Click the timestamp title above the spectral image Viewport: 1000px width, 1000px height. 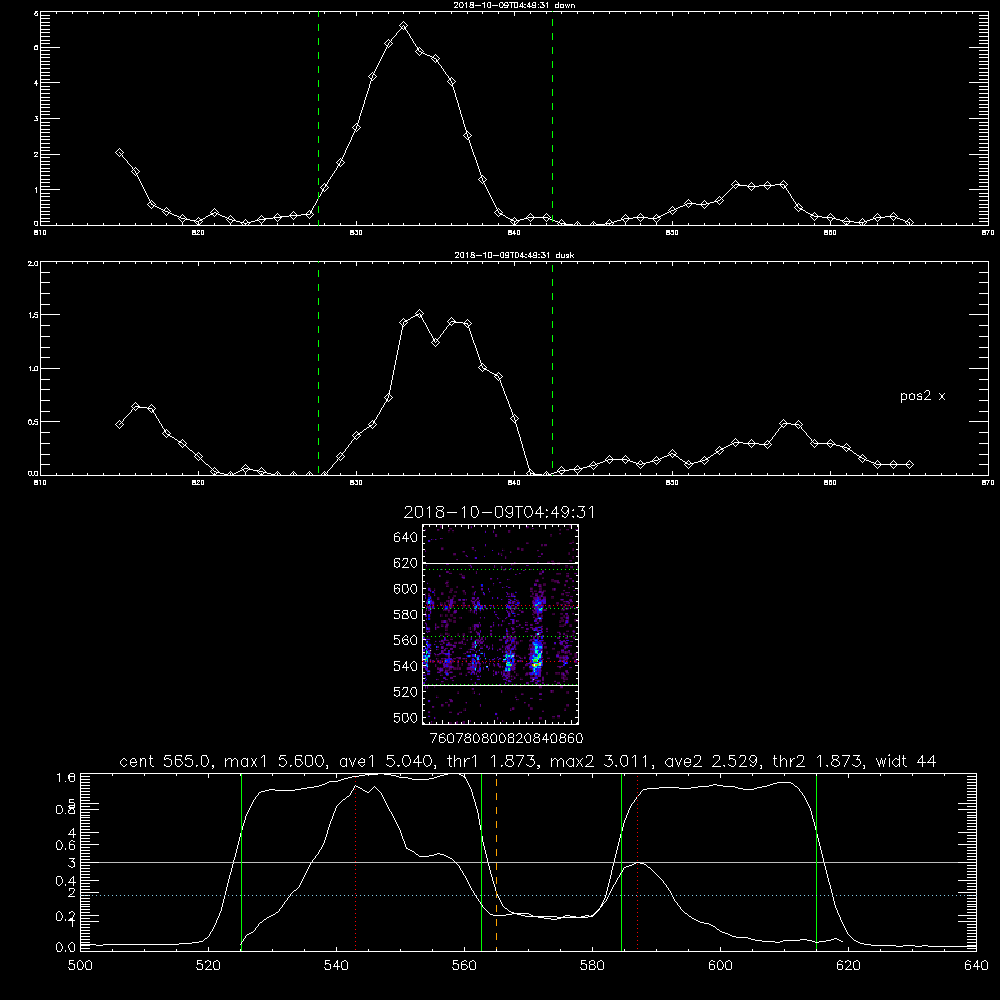[499, 512]
